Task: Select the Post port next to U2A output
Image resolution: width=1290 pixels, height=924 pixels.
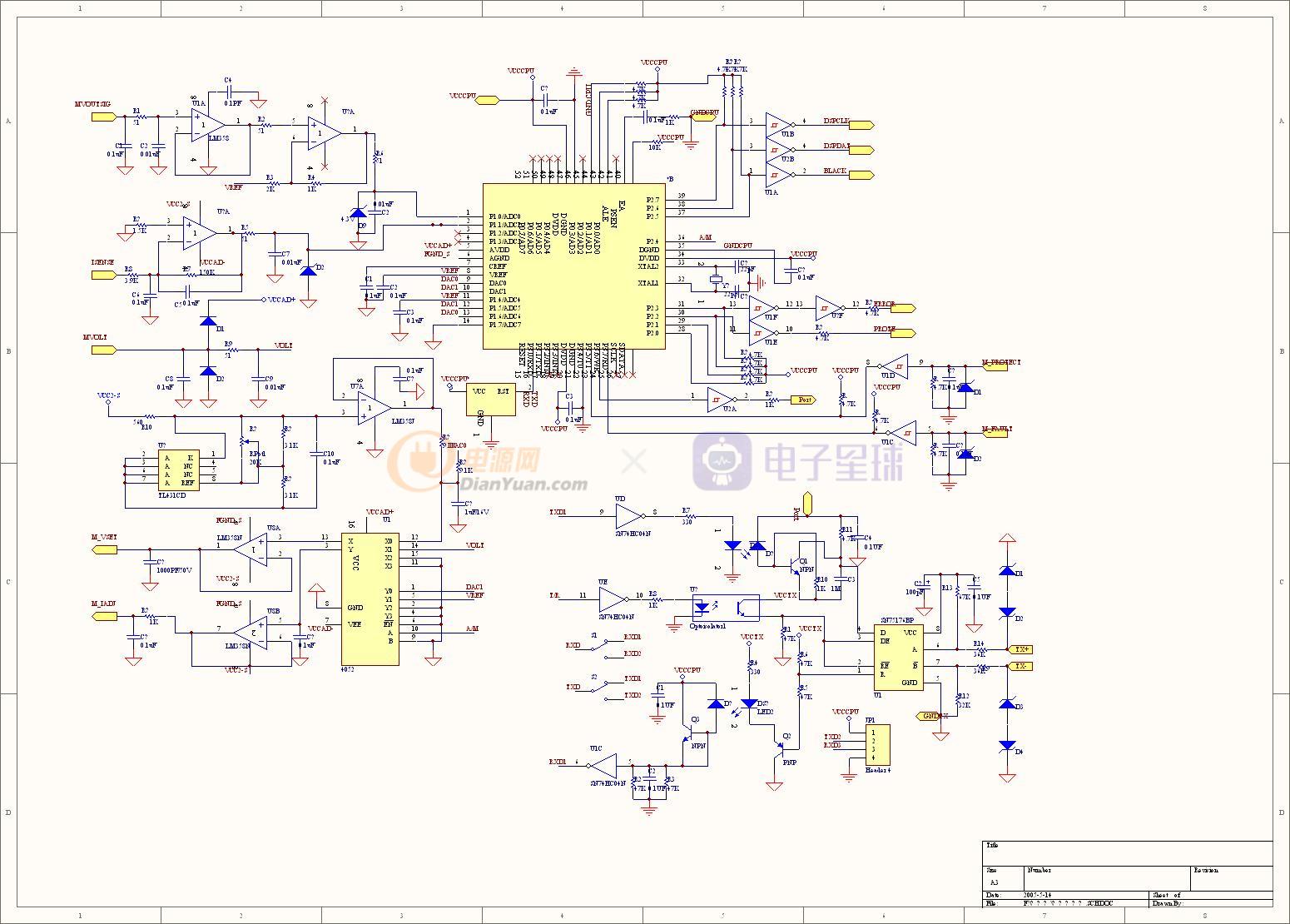Action: 803,400
